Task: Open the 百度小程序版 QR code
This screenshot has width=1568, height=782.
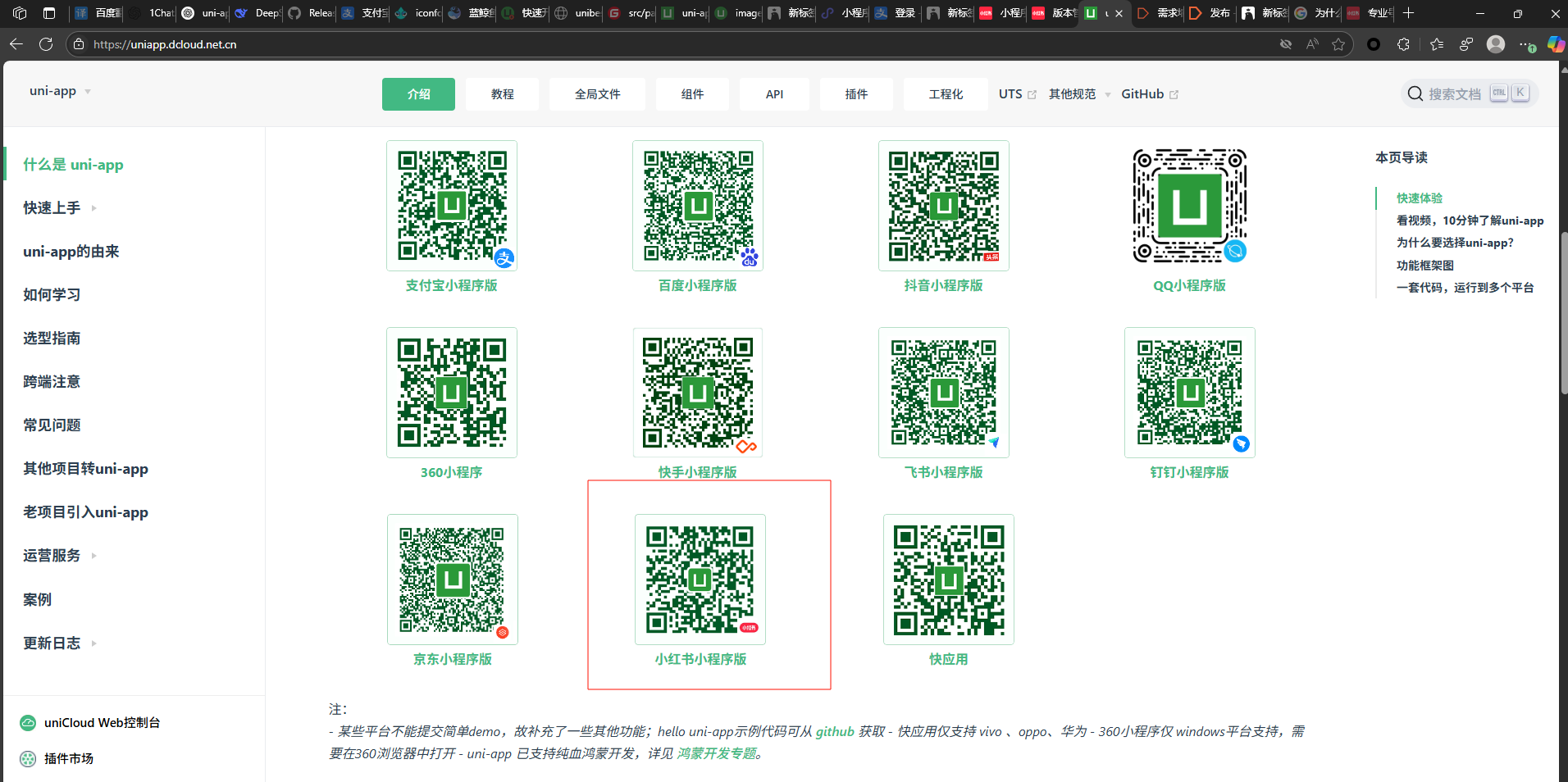Action: click(698, 206)
